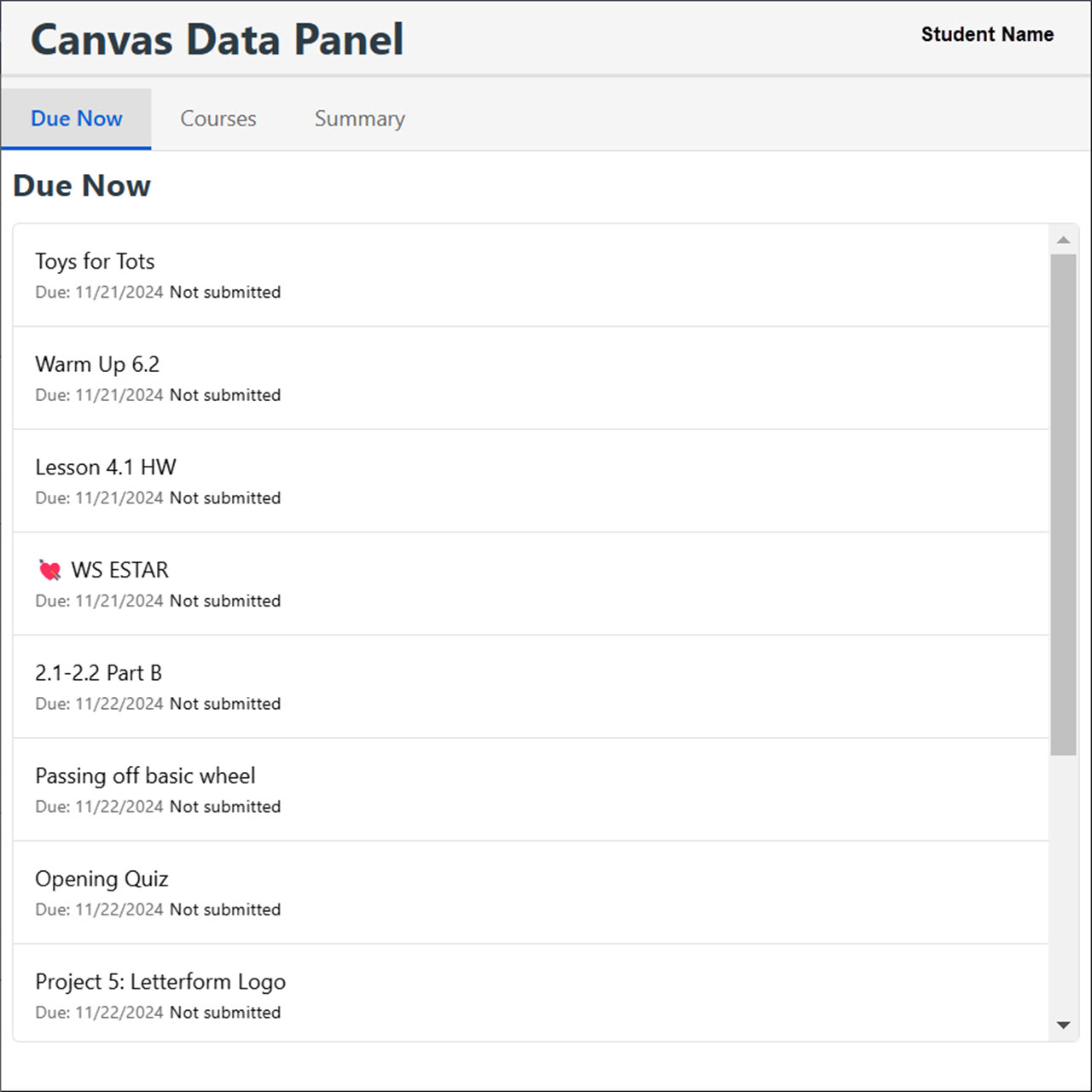
Task: Open the Opening Quiz assignment
Action: [531, 892]
